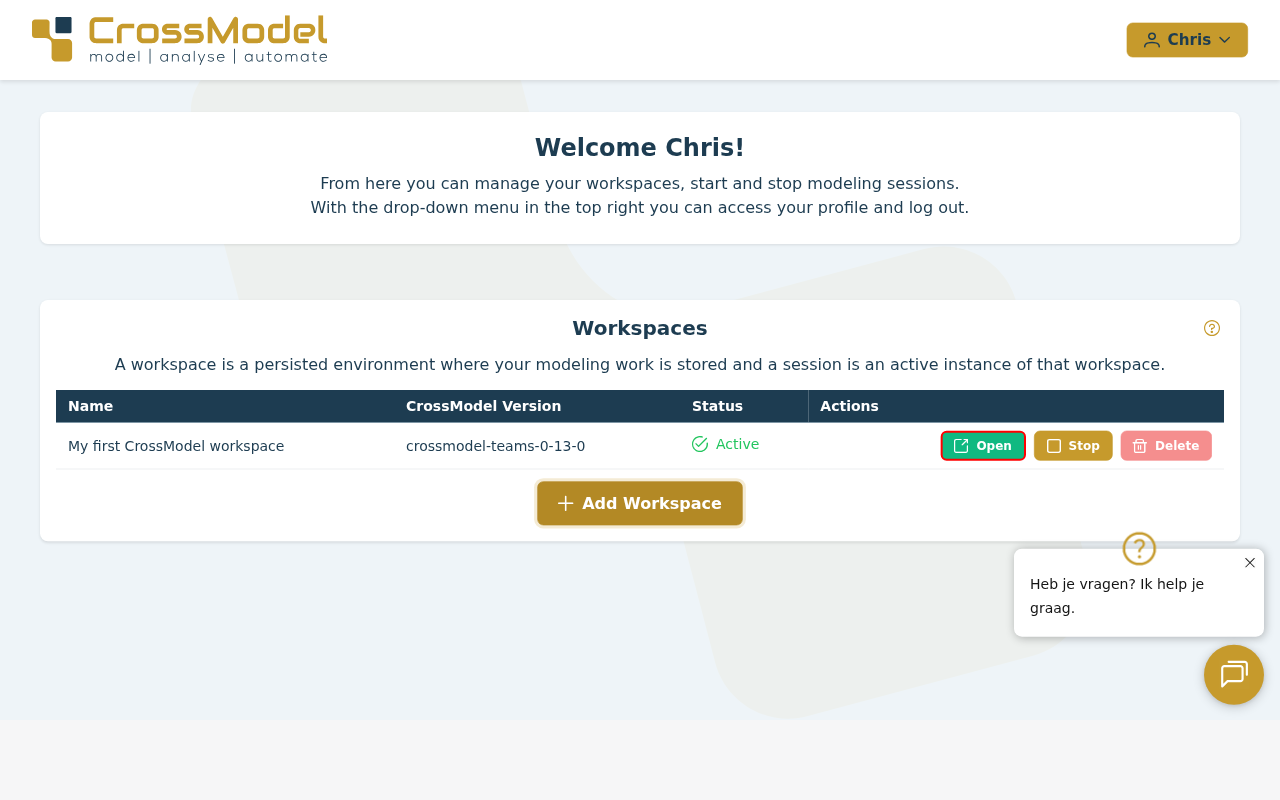
Task: Close the 'Heb je vragen?' chat popup
Action: (x=1250, y=563)
